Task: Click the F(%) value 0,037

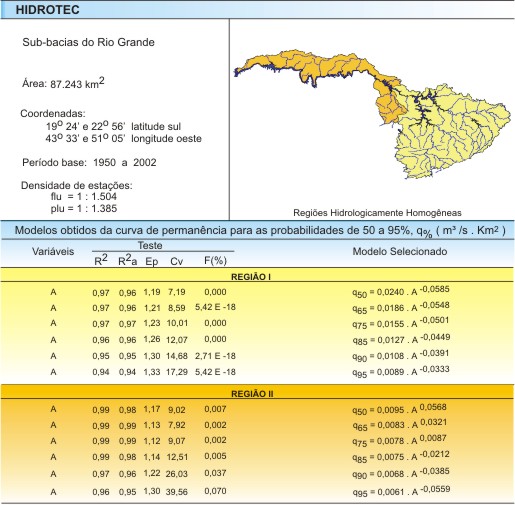Action: pyautogui.click(x=215, y=473)
